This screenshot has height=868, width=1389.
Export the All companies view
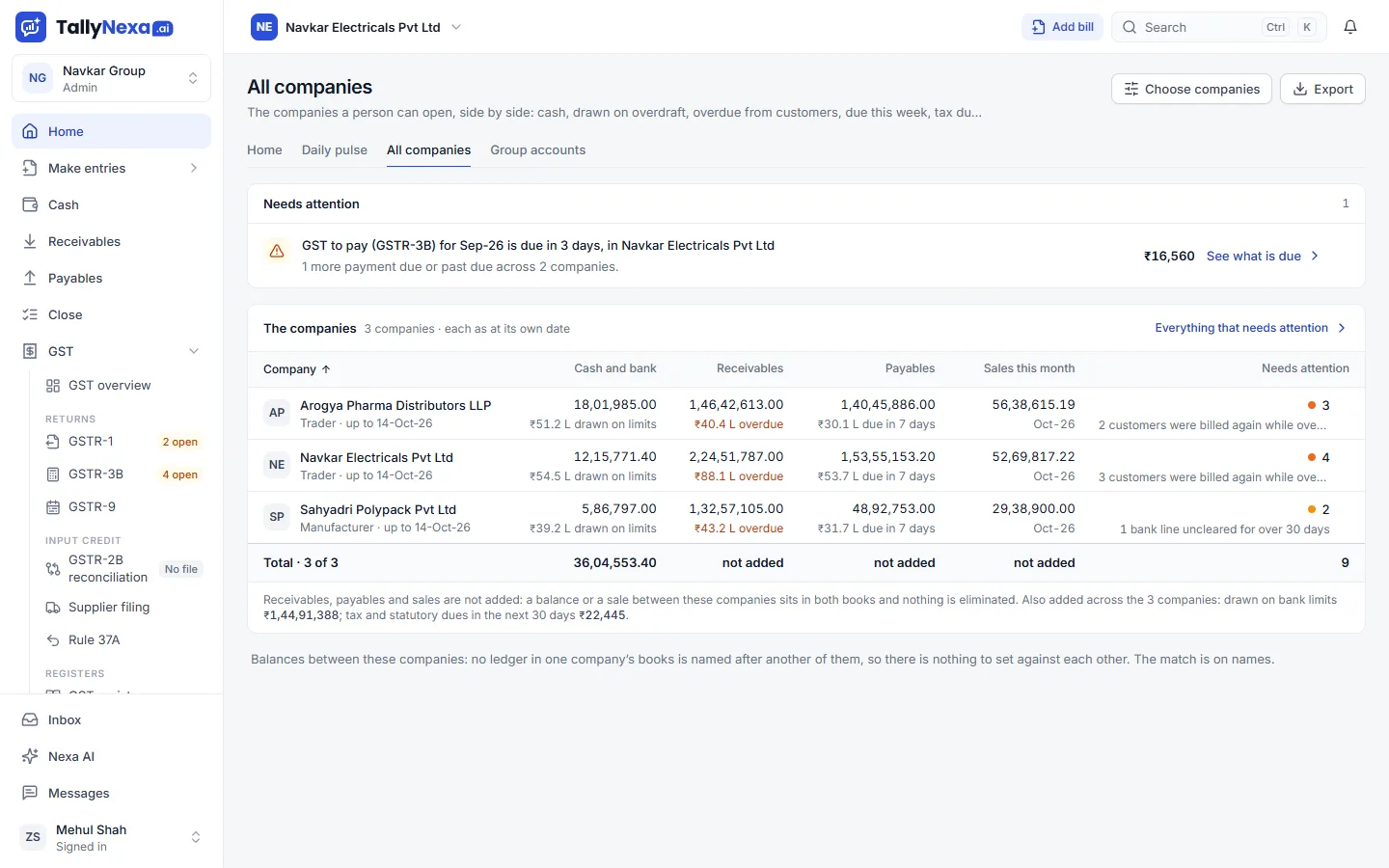(1322, 89)
